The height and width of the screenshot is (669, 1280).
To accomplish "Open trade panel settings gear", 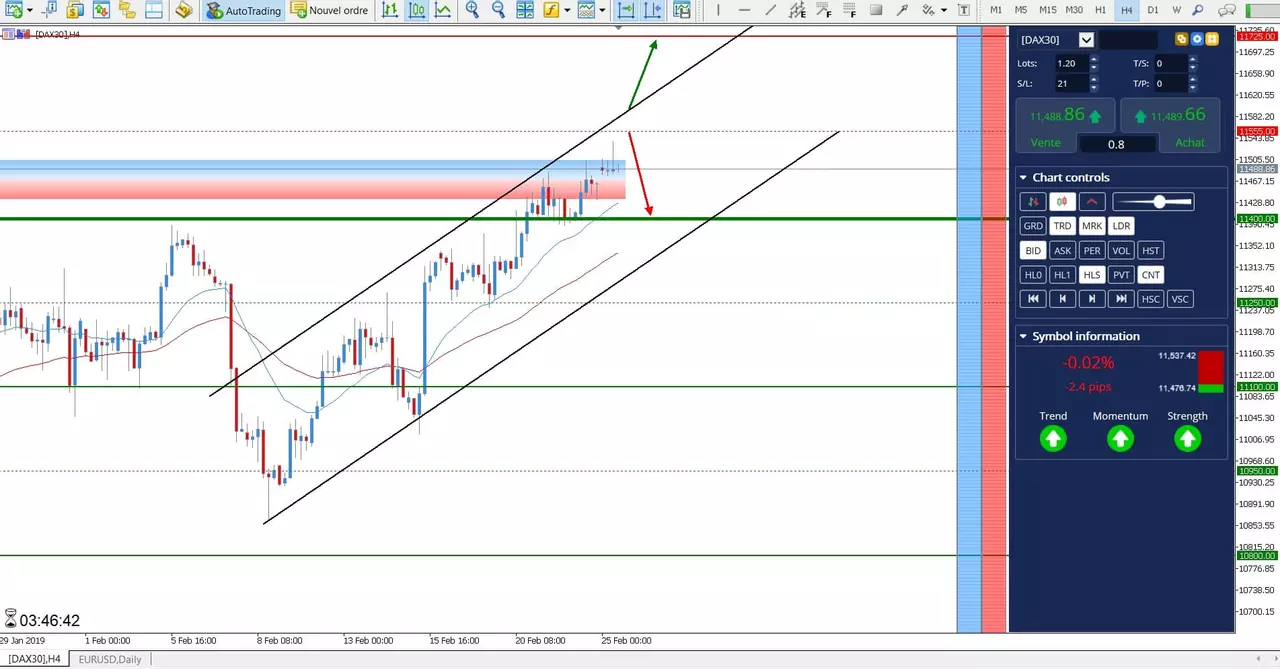I will point(1197,39).
